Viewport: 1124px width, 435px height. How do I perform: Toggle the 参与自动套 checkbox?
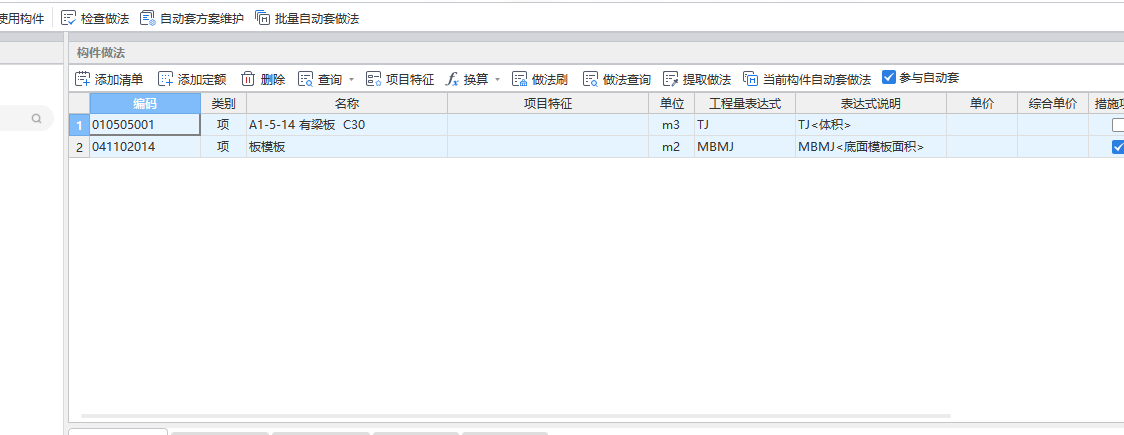(889, 77)
